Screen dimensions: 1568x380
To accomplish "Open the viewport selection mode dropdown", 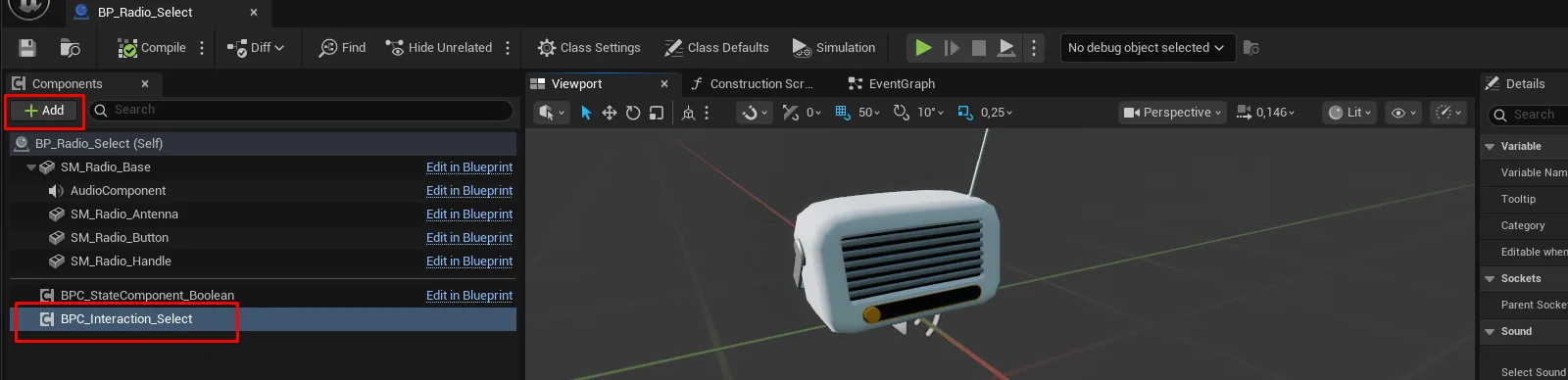I will tap(551, 113).
